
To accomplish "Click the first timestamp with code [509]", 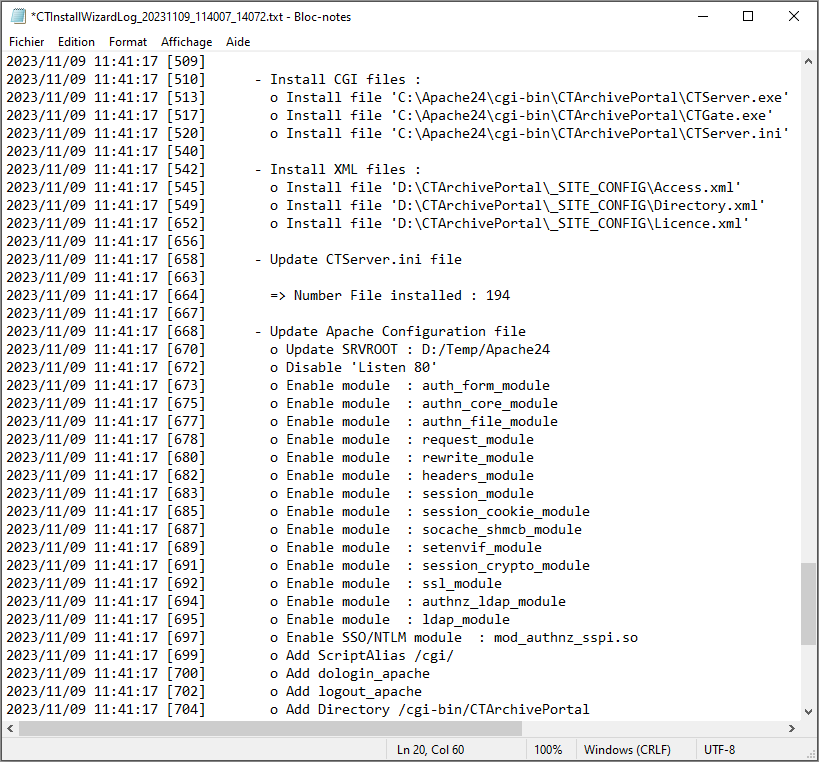I will (x=106, y=61).
